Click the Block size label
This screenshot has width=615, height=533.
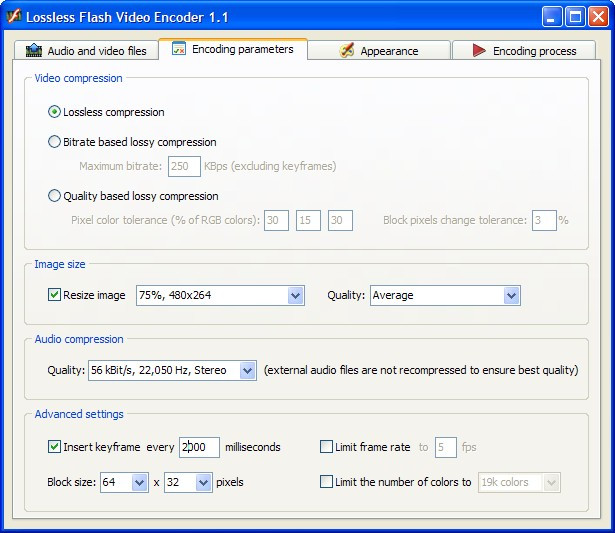(71, 482)
